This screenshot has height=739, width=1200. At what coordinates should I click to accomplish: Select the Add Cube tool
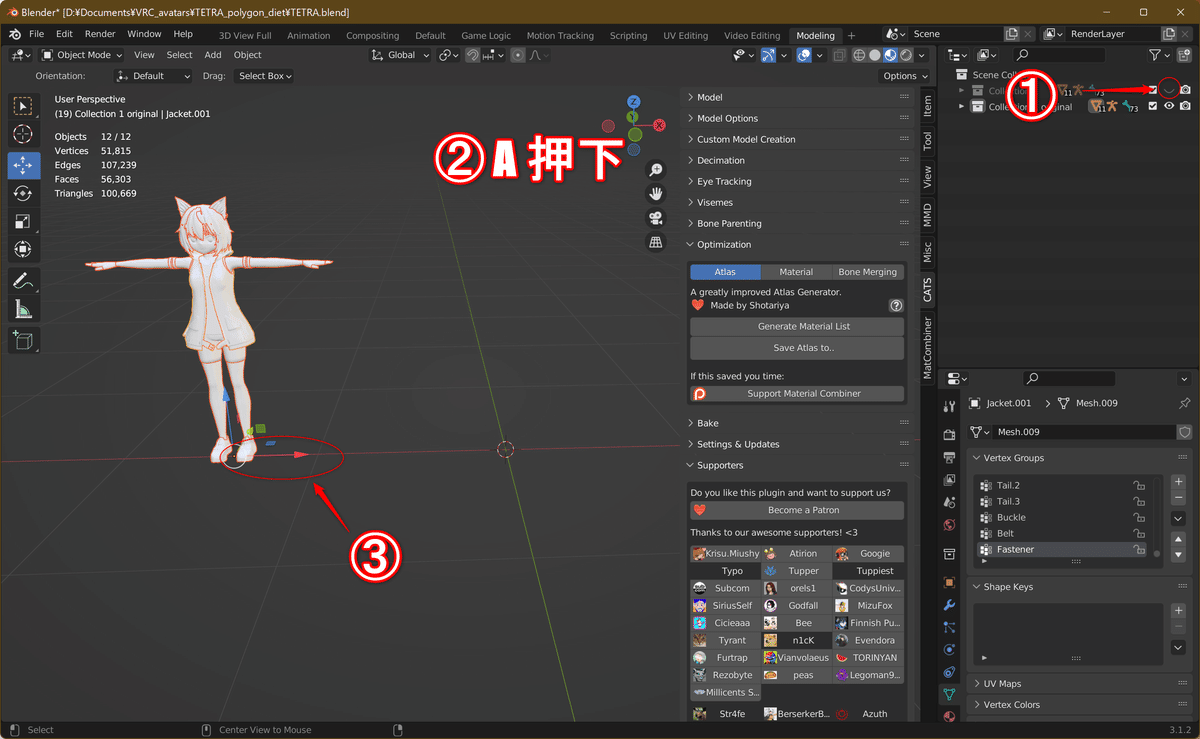click(x=24, y=340)
